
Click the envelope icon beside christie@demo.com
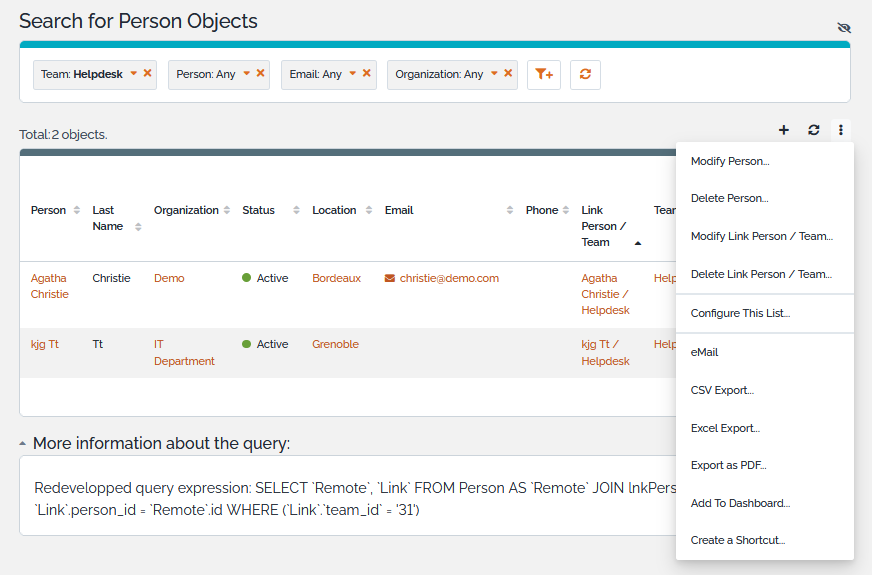click(390, 278)
